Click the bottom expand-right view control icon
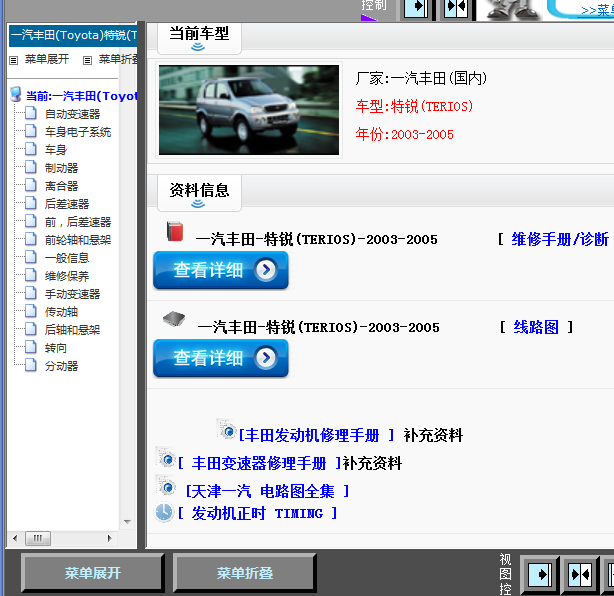 540,574
